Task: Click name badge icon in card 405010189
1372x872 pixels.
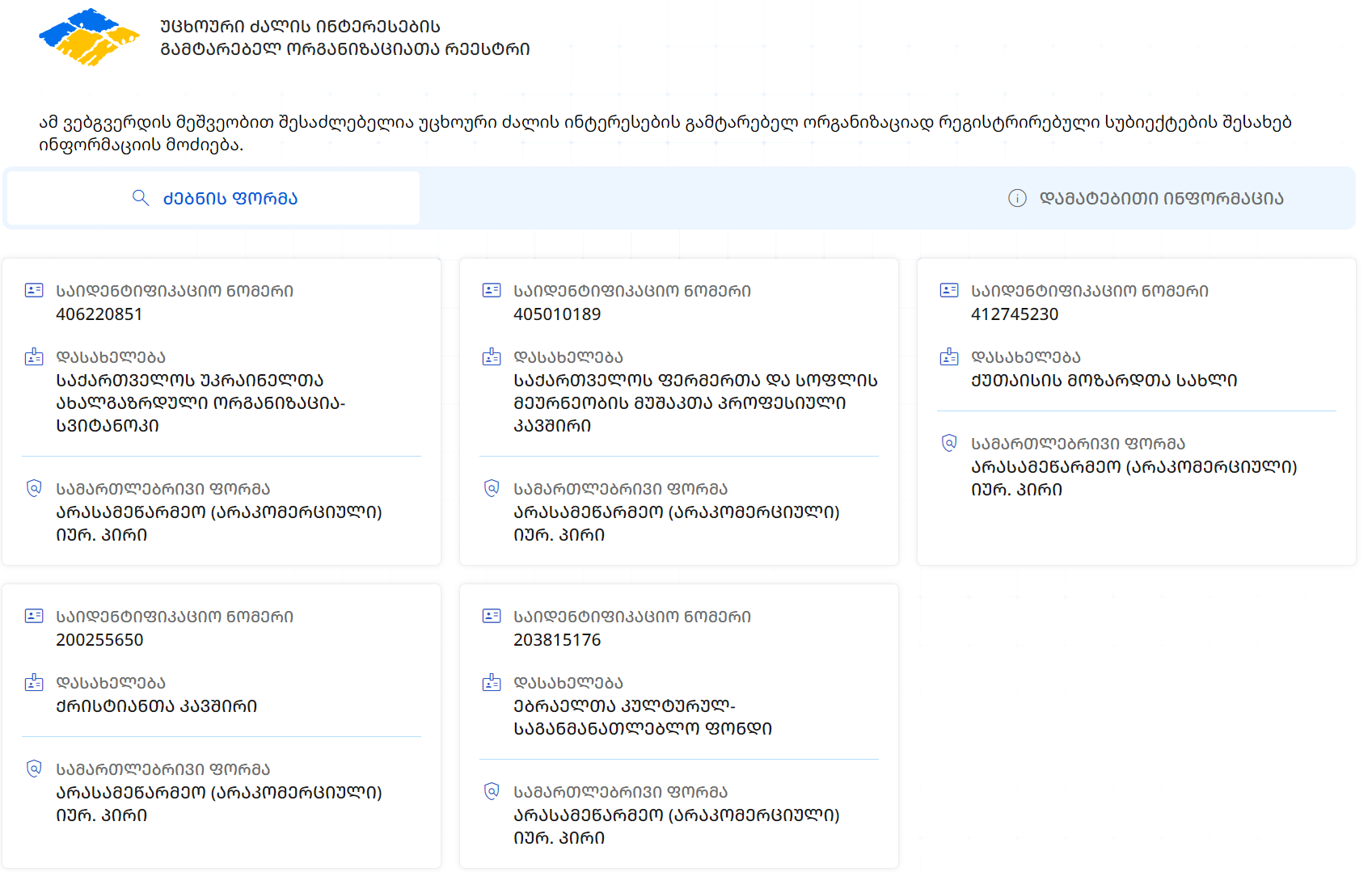Action: (x=492, y=356)
